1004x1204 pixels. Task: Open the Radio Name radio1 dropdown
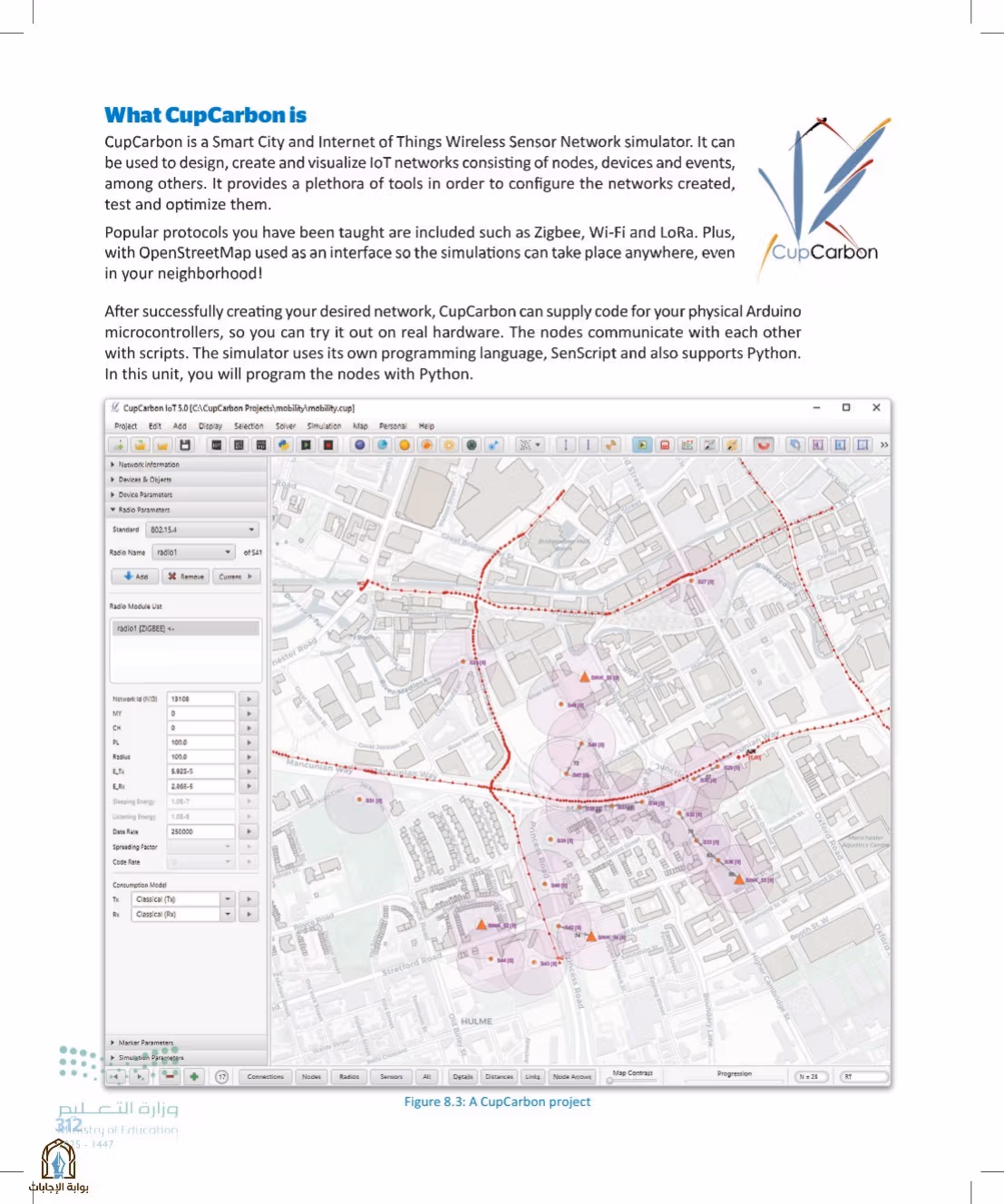pos(194,552)
